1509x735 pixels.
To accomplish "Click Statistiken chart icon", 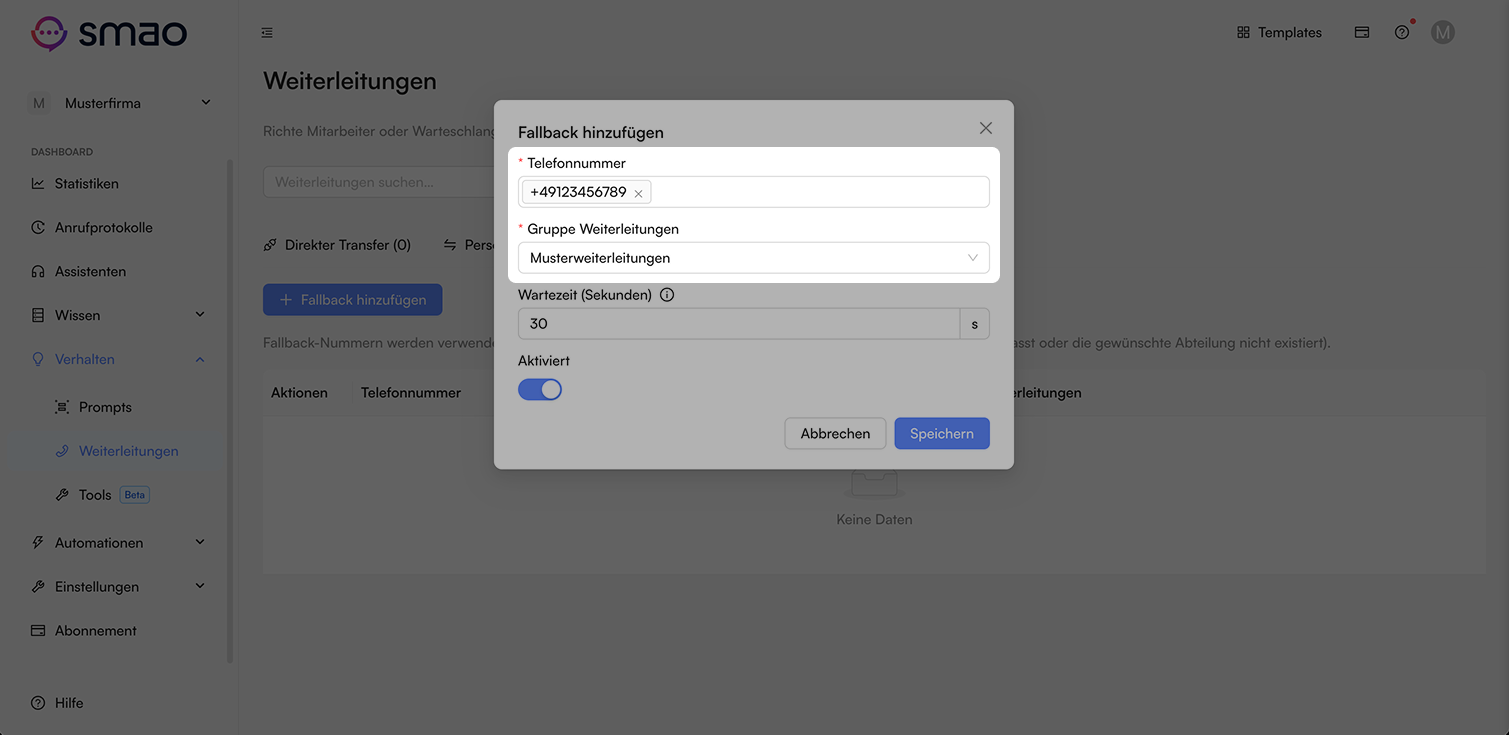I will click(x=38, y=184).
